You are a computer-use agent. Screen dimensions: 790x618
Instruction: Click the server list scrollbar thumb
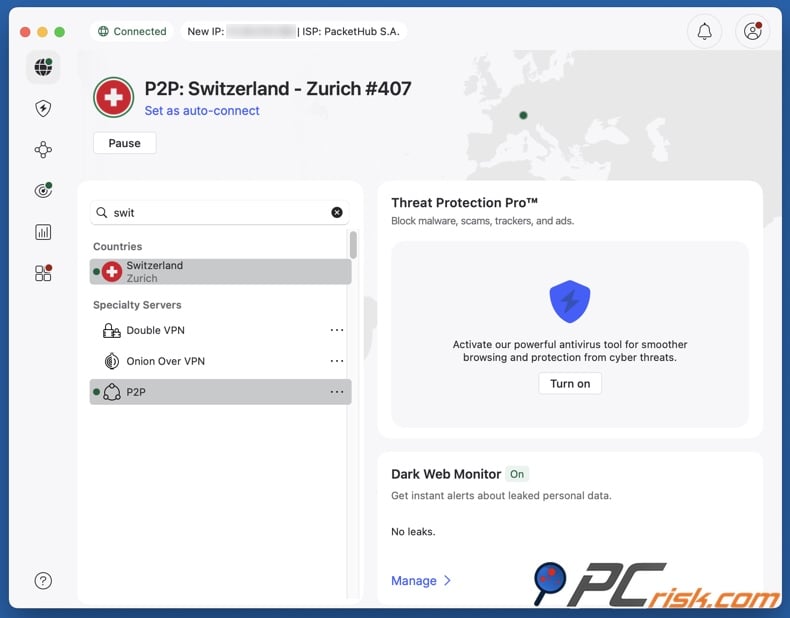point(353,244)
